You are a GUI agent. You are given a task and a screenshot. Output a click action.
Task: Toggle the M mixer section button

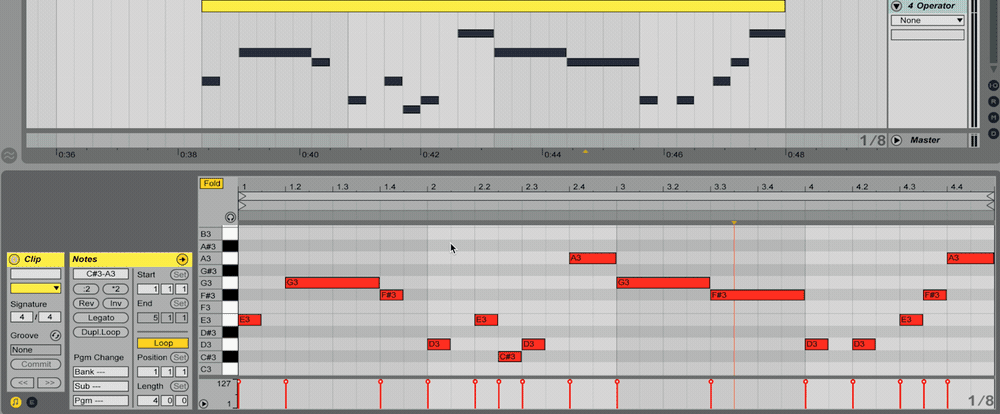click(x=993, y=117)
